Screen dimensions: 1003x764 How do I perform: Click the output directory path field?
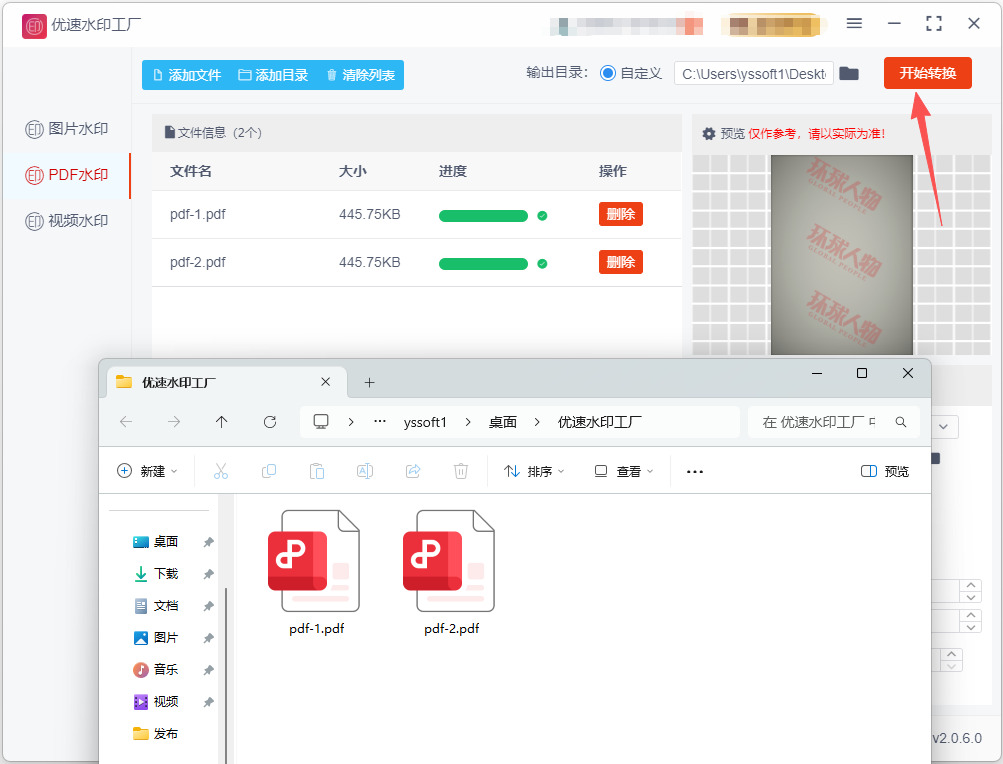click(754, 74)
